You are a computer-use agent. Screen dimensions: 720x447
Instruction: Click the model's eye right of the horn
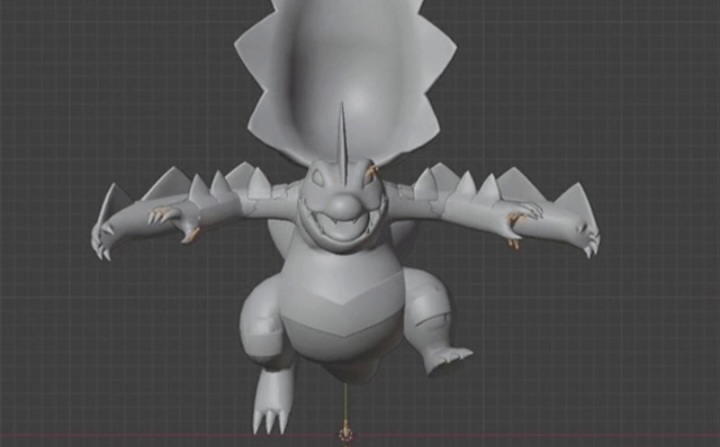[x=368, y=176]
